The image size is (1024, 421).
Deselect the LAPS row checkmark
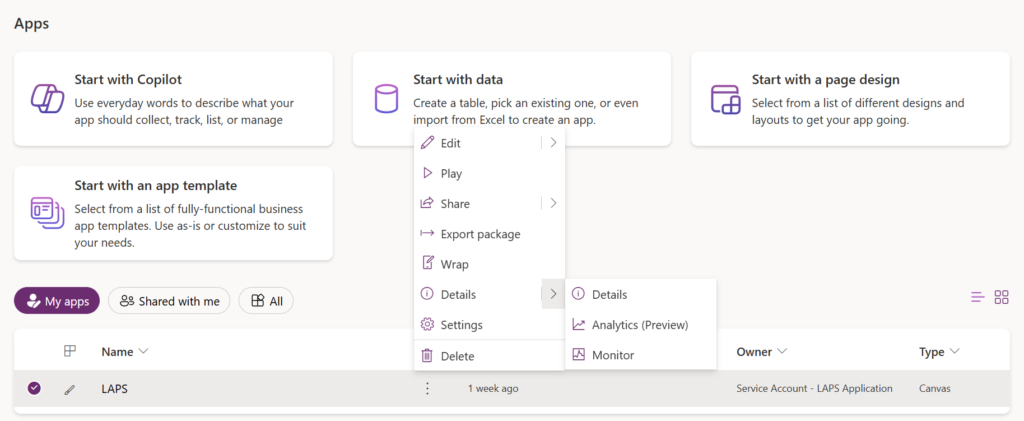click(34, 388)
